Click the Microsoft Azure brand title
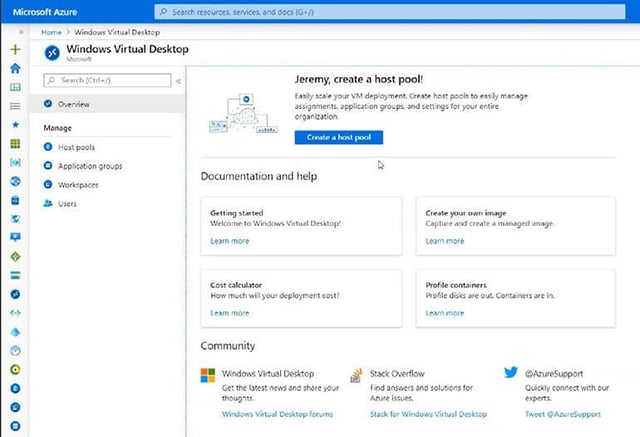Image resolution: width=640 pixels, height=437 pixels. click(45, 12)
